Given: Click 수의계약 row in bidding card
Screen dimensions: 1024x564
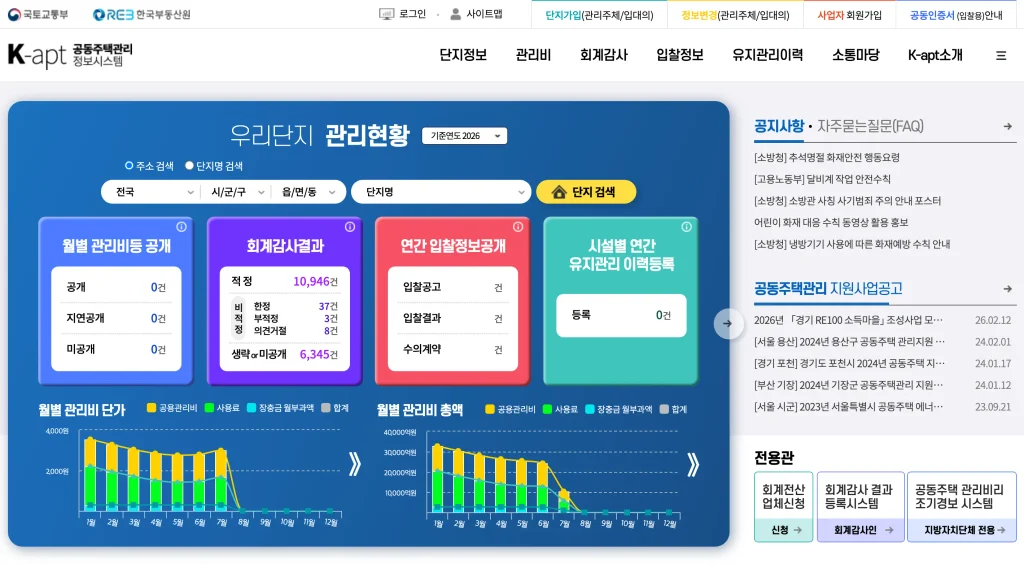Looking at the screenshot, I should 453,349.
